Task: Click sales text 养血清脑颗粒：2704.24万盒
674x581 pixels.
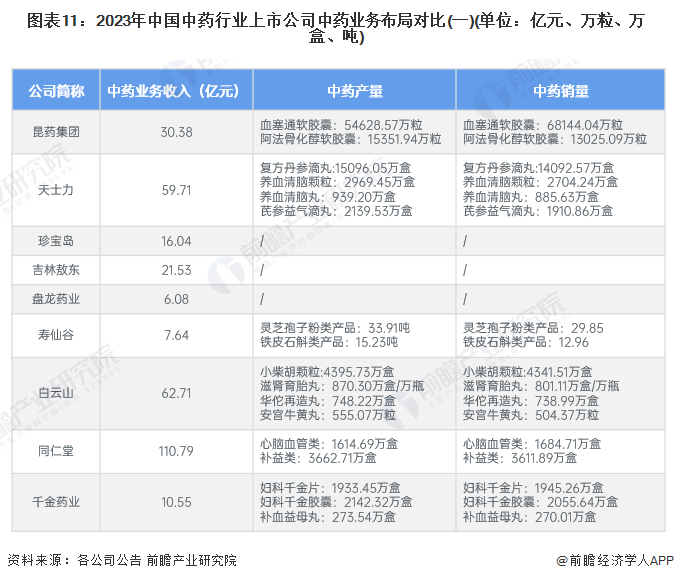Action: 540,182
